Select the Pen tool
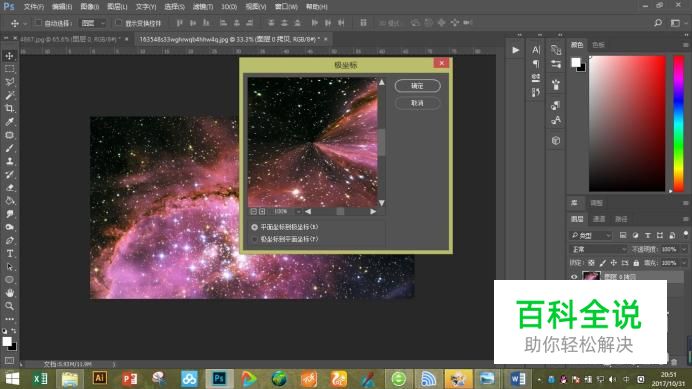The width and height of the screenshot is (692, 389). [9, 241]
